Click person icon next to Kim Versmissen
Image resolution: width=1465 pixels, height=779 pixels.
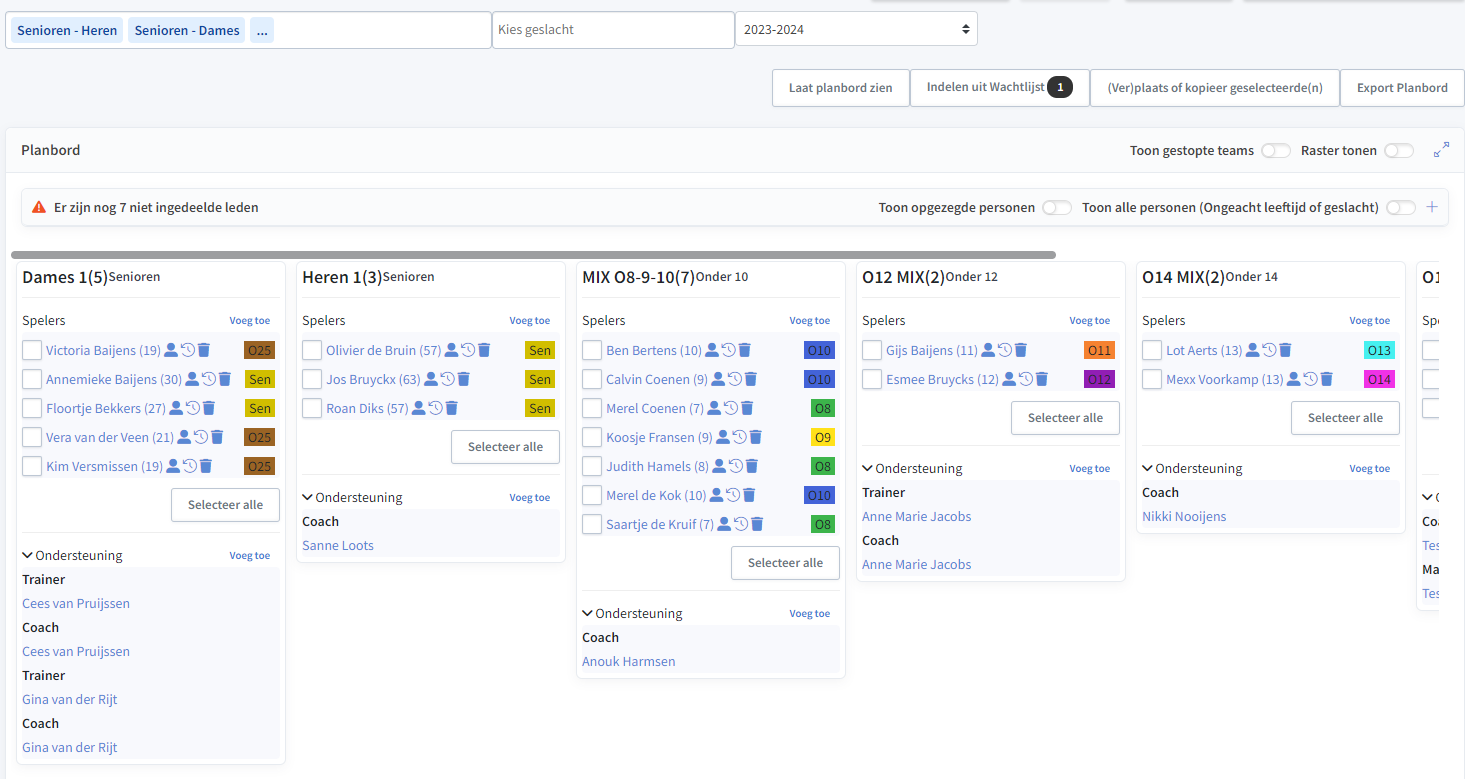173,466
